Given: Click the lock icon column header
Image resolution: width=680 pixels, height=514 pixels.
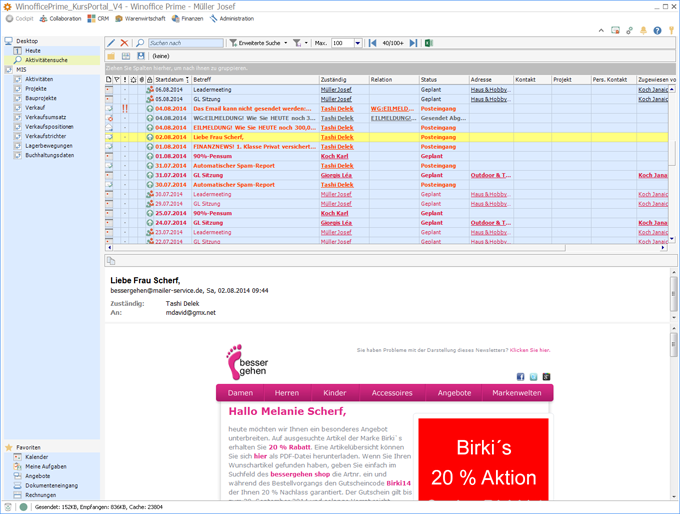Looking at the screenshot, I should pyautogui.click(x=150, y=80).
